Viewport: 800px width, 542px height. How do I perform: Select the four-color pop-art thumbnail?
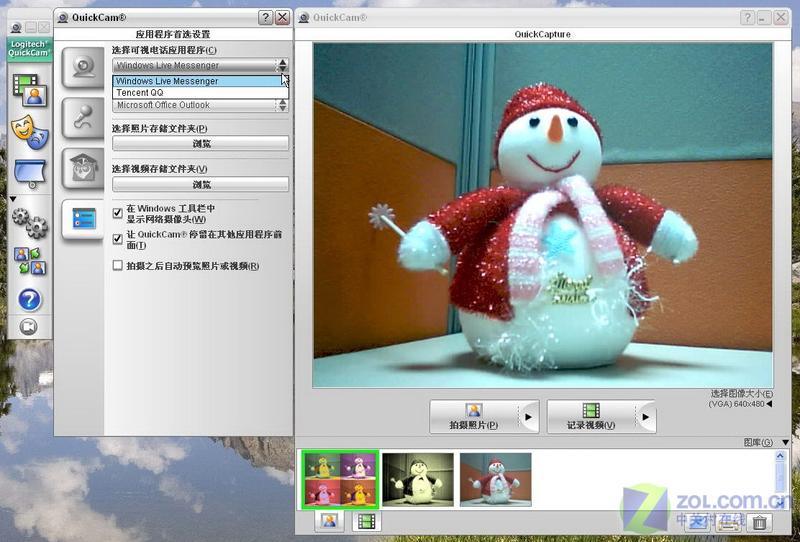(340, 480)
